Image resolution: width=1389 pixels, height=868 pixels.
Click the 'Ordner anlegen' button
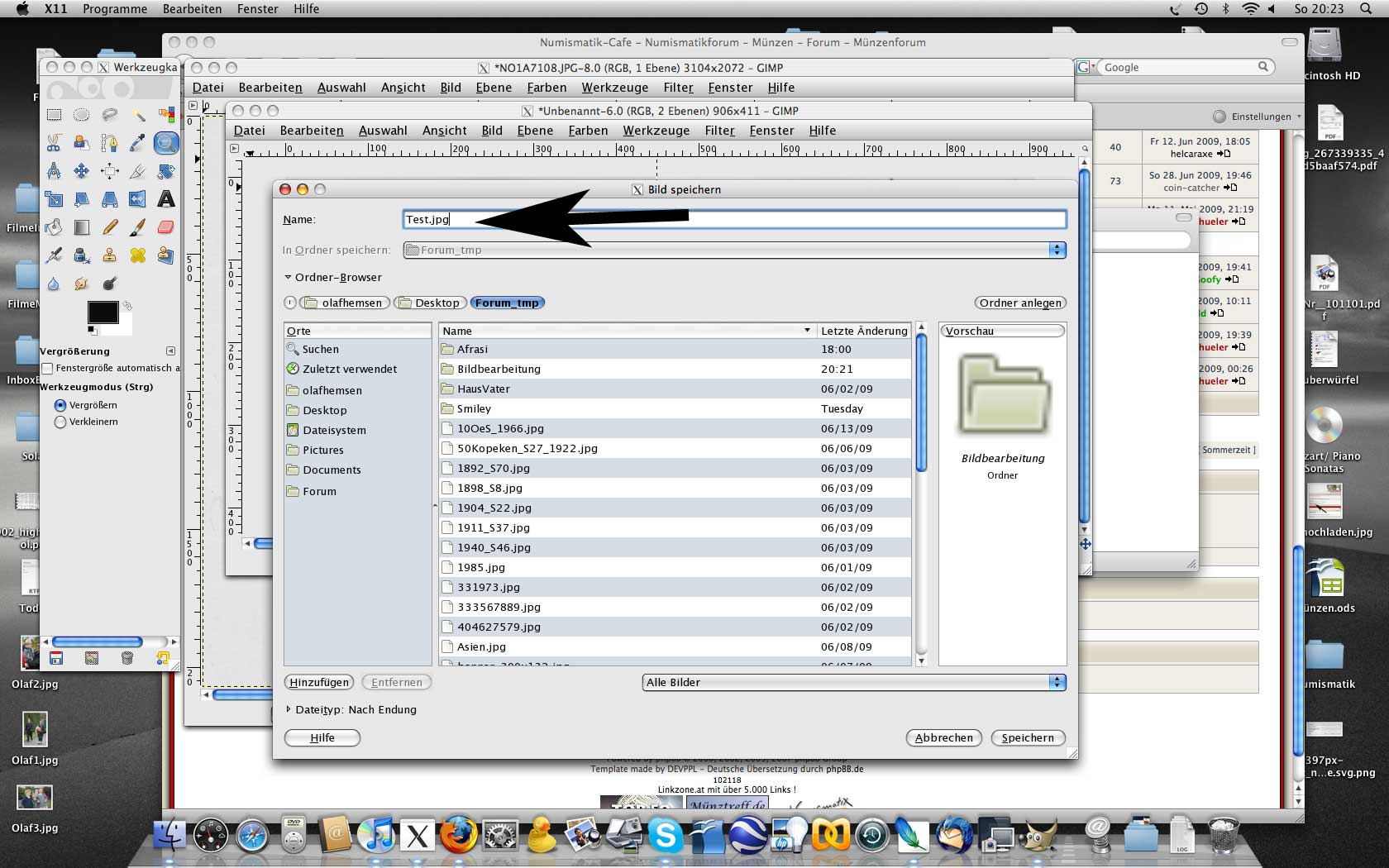coord(1019,303)
